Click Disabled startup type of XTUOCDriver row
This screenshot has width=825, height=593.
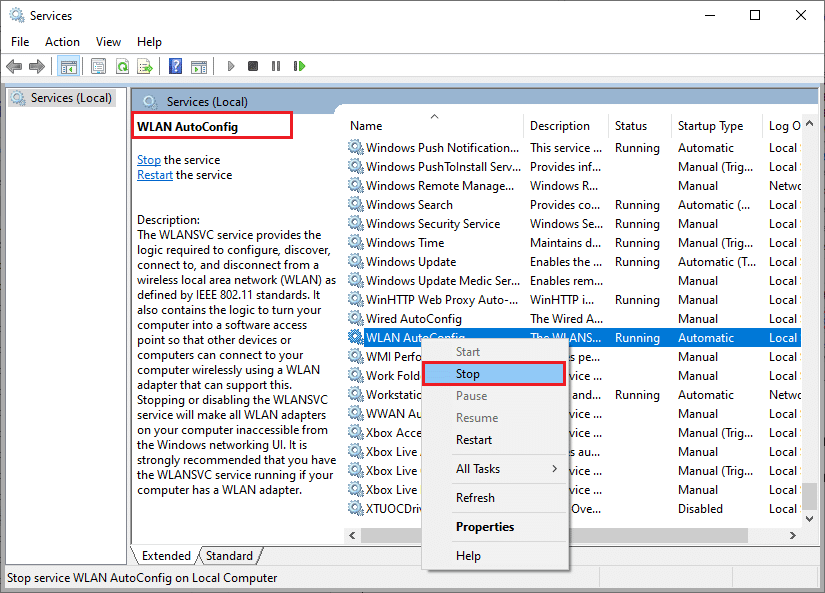(x=700, y=509)
